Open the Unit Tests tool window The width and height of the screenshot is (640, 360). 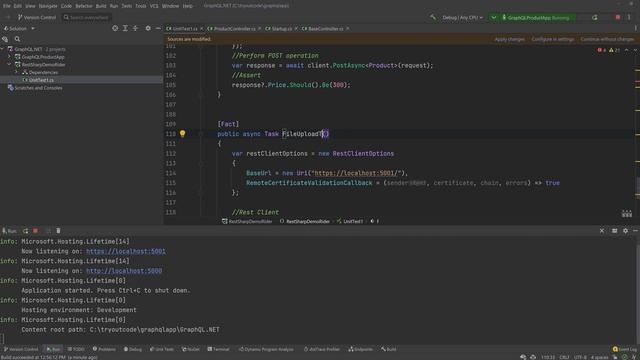162,349
